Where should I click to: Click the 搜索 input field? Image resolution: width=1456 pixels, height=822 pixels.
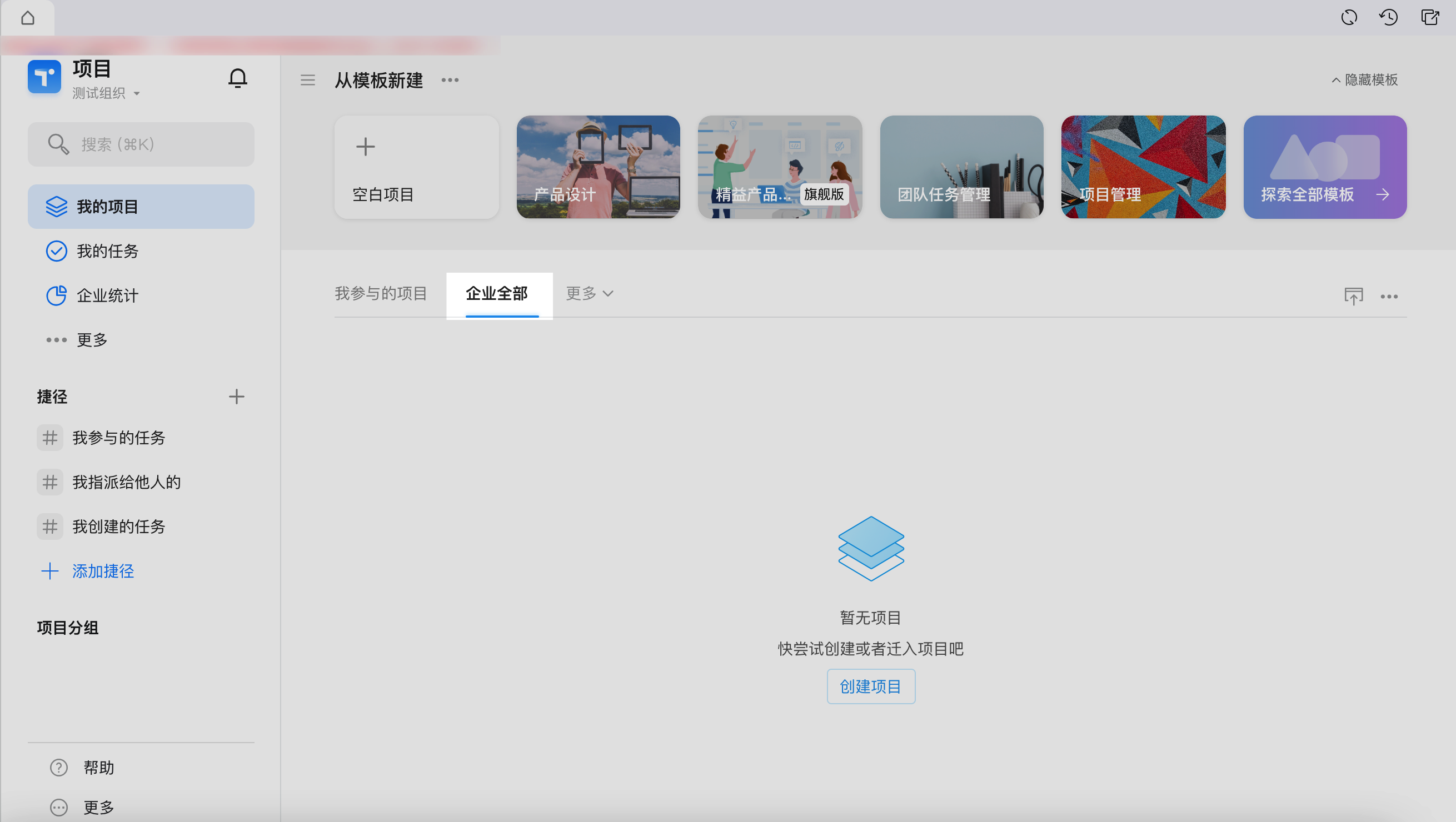(x=141, y=144)
